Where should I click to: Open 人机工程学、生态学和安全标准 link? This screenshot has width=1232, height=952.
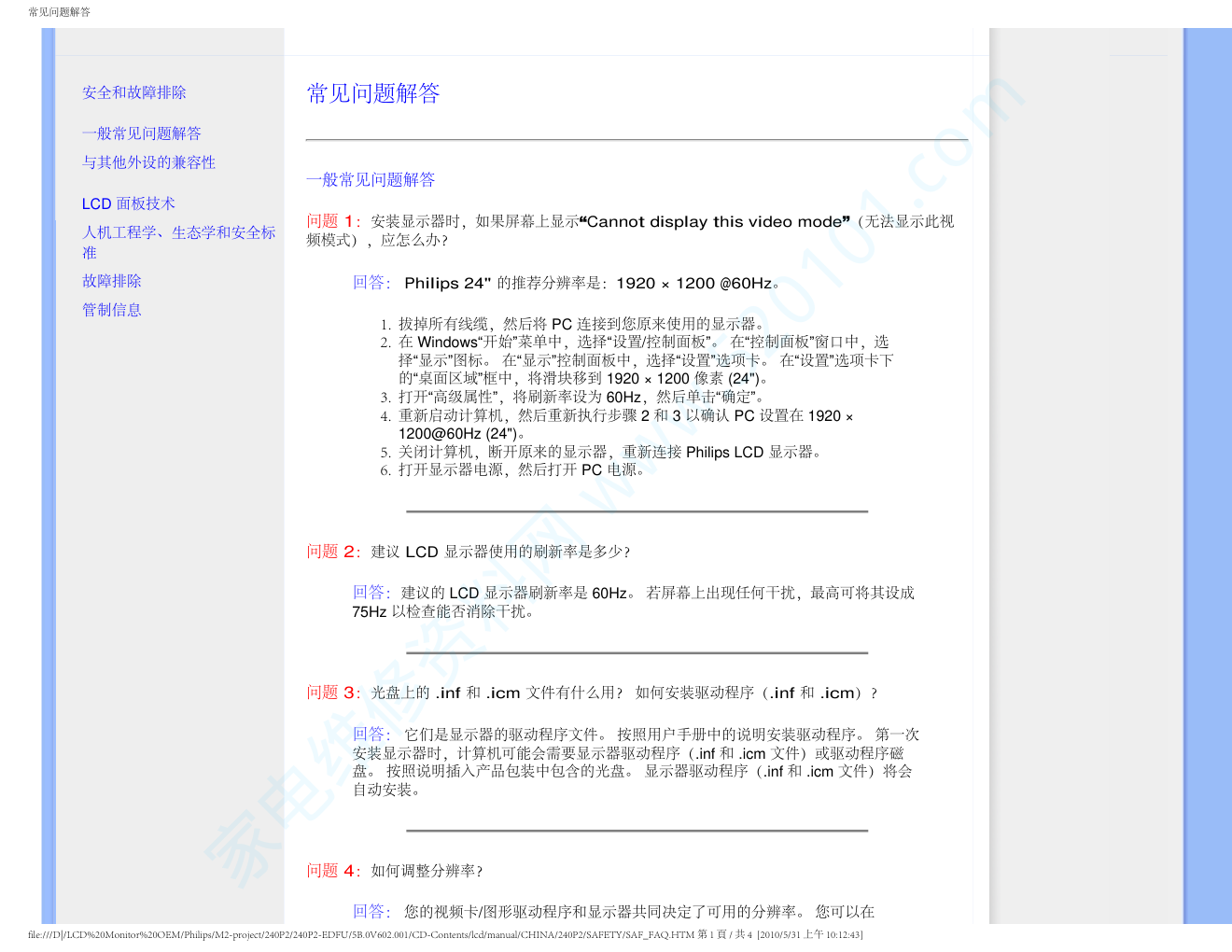tap(179, 242)
